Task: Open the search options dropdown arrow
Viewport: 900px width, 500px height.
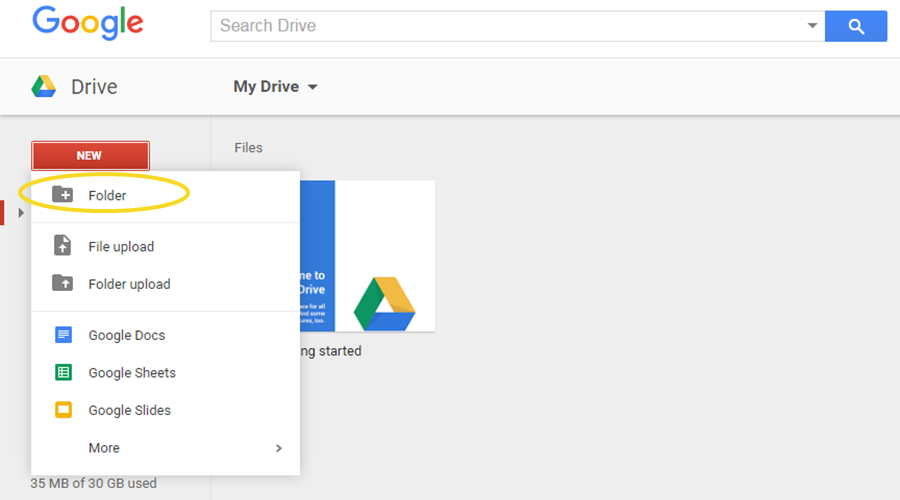Action: [x=812, y=26]
